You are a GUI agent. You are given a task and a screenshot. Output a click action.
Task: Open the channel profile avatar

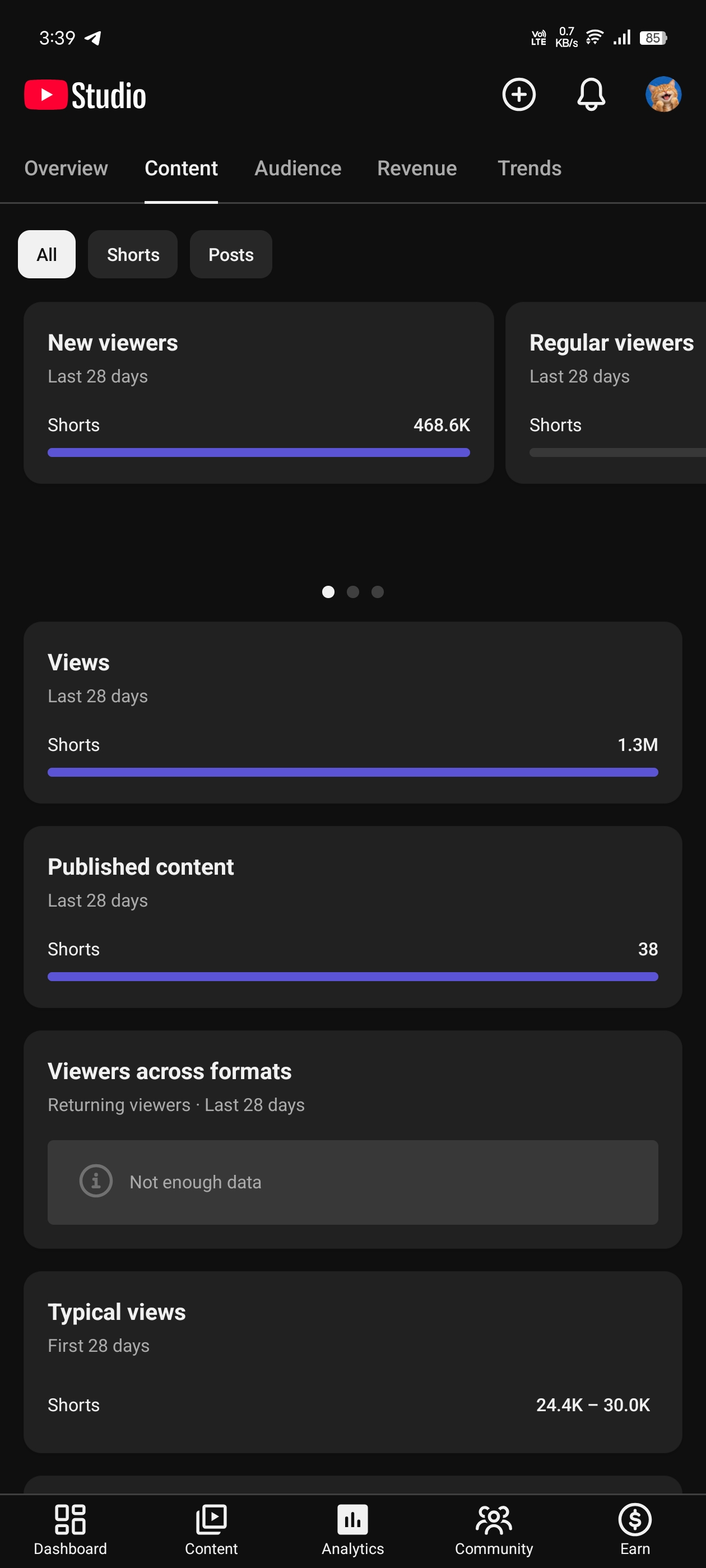click(663, 94)
